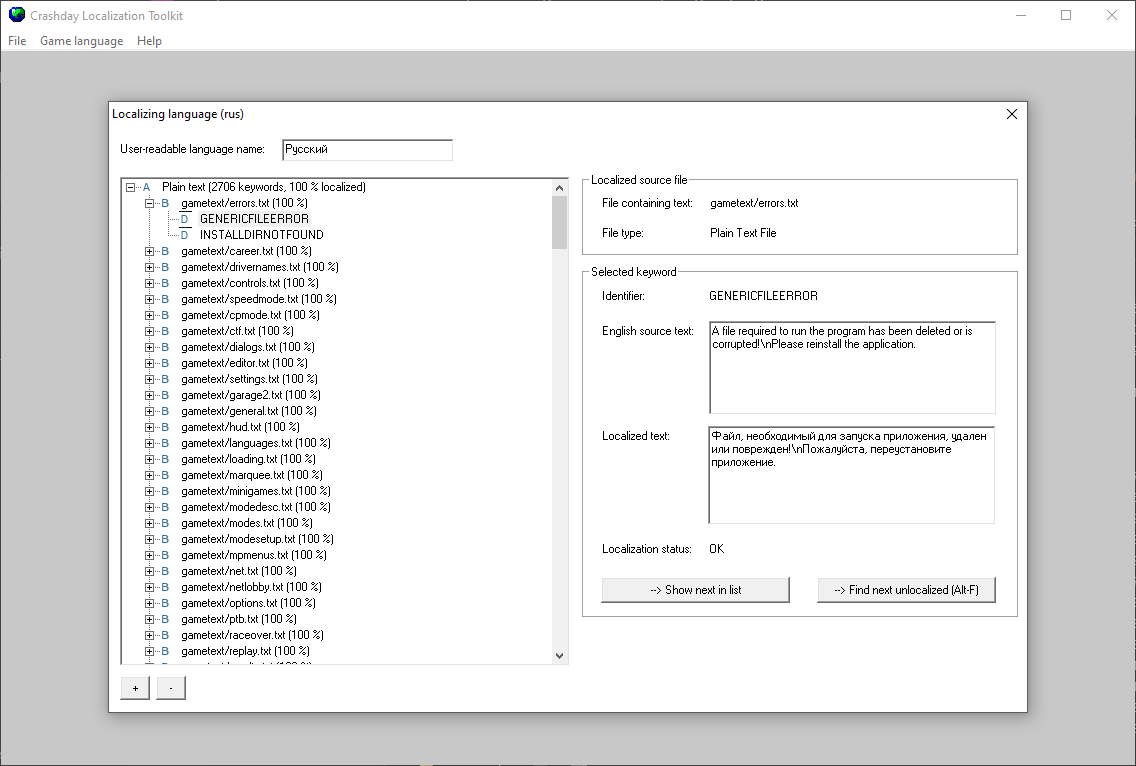Select gametext/minigames.txt in the tree
Screen dimensions: 1136x766
(256, 491)
